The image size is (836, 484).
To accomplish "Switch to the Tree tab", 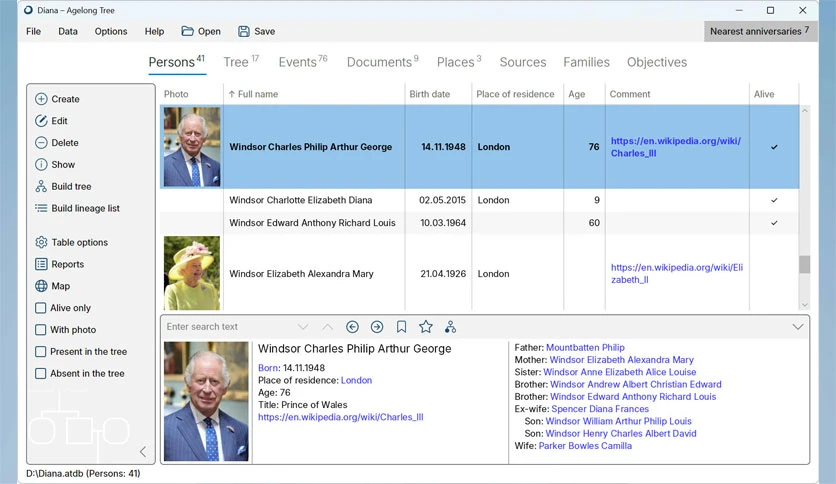I will (241, 62).
